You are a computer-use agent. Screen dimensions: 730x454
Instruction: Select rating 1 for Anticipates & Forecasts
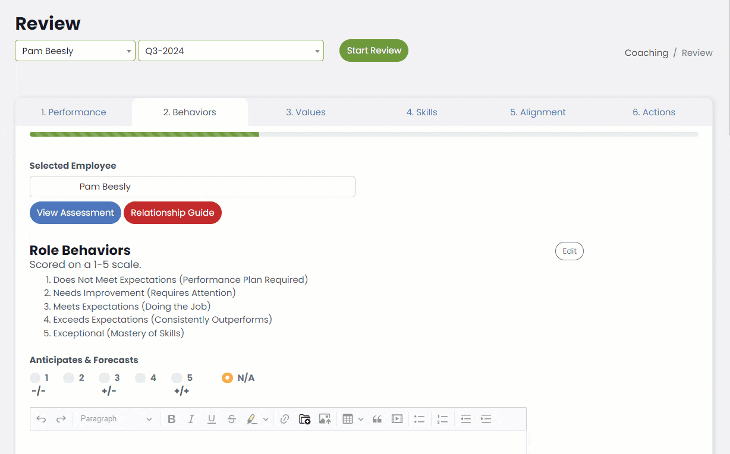pos(35,378)
